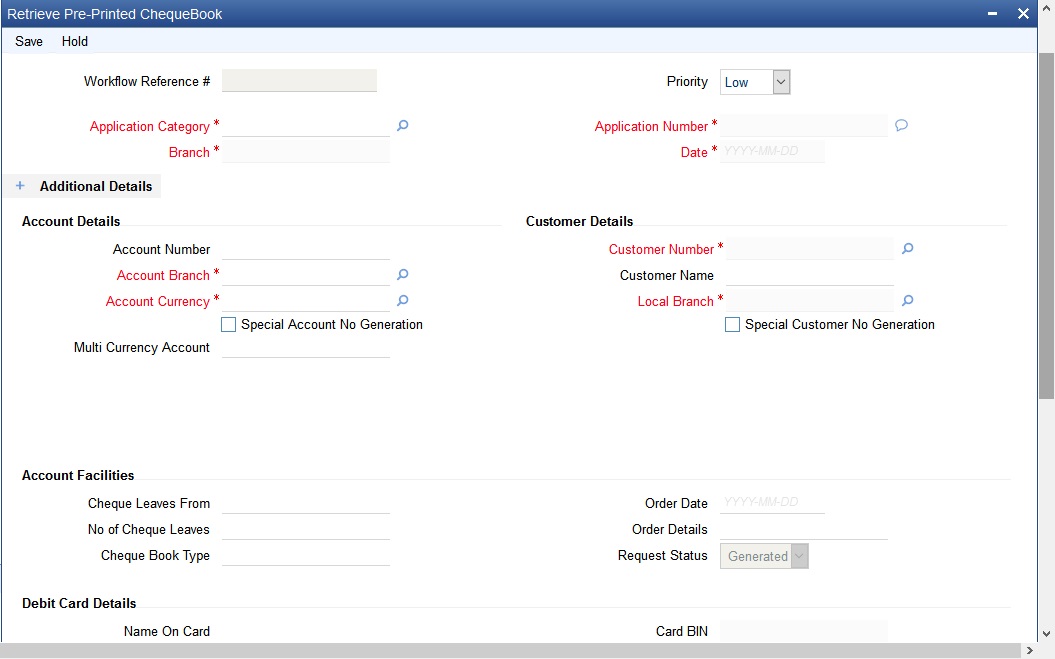
Task: Click Save in the toolbar
Action: (x=29, y=41)
